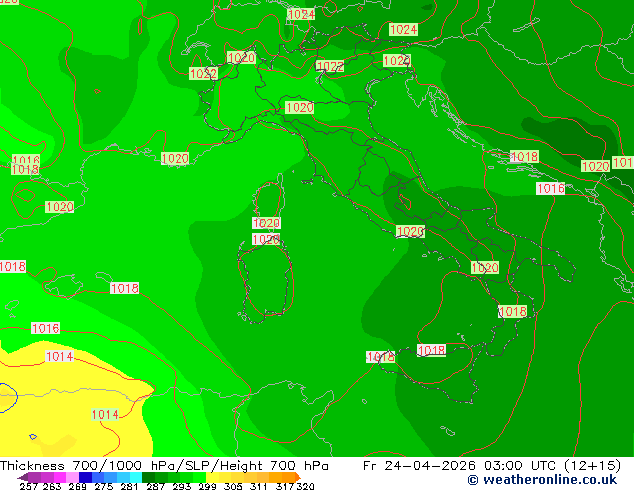This screenshot has width=634, height=490.
Task: Click the 1018 label on Sicily's north coast
Action: [x=431, y=350]
